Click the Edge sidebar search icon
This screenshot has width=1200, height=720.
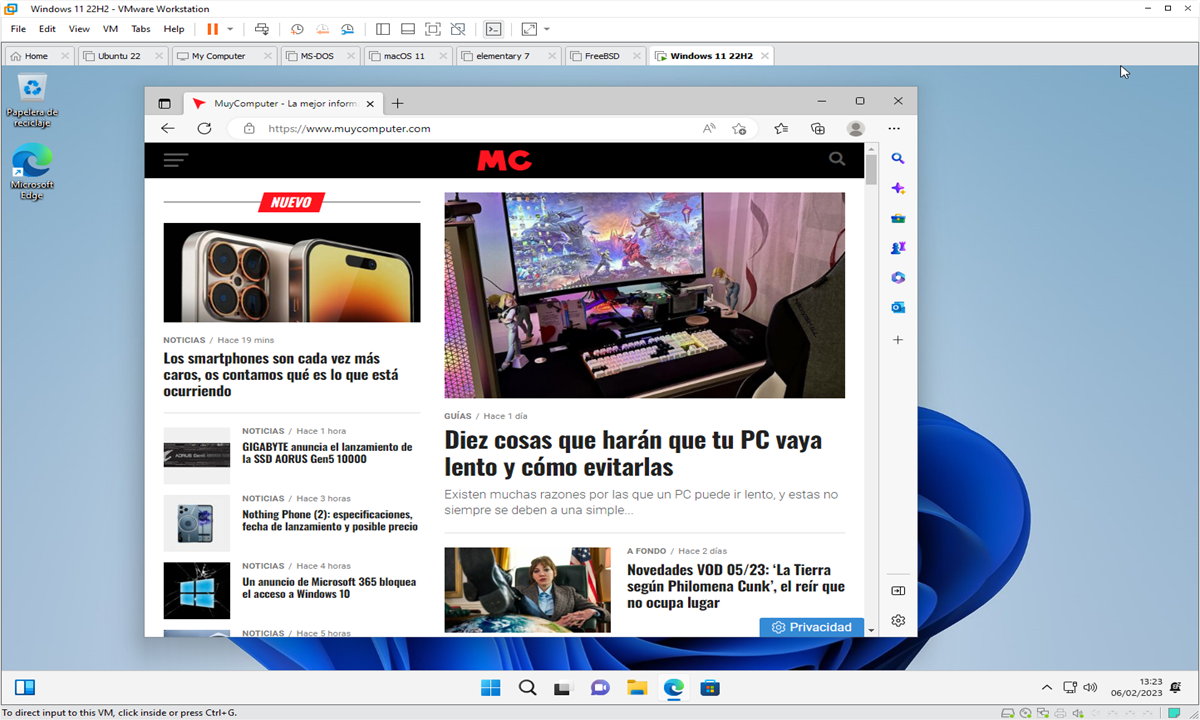(898, 158)
